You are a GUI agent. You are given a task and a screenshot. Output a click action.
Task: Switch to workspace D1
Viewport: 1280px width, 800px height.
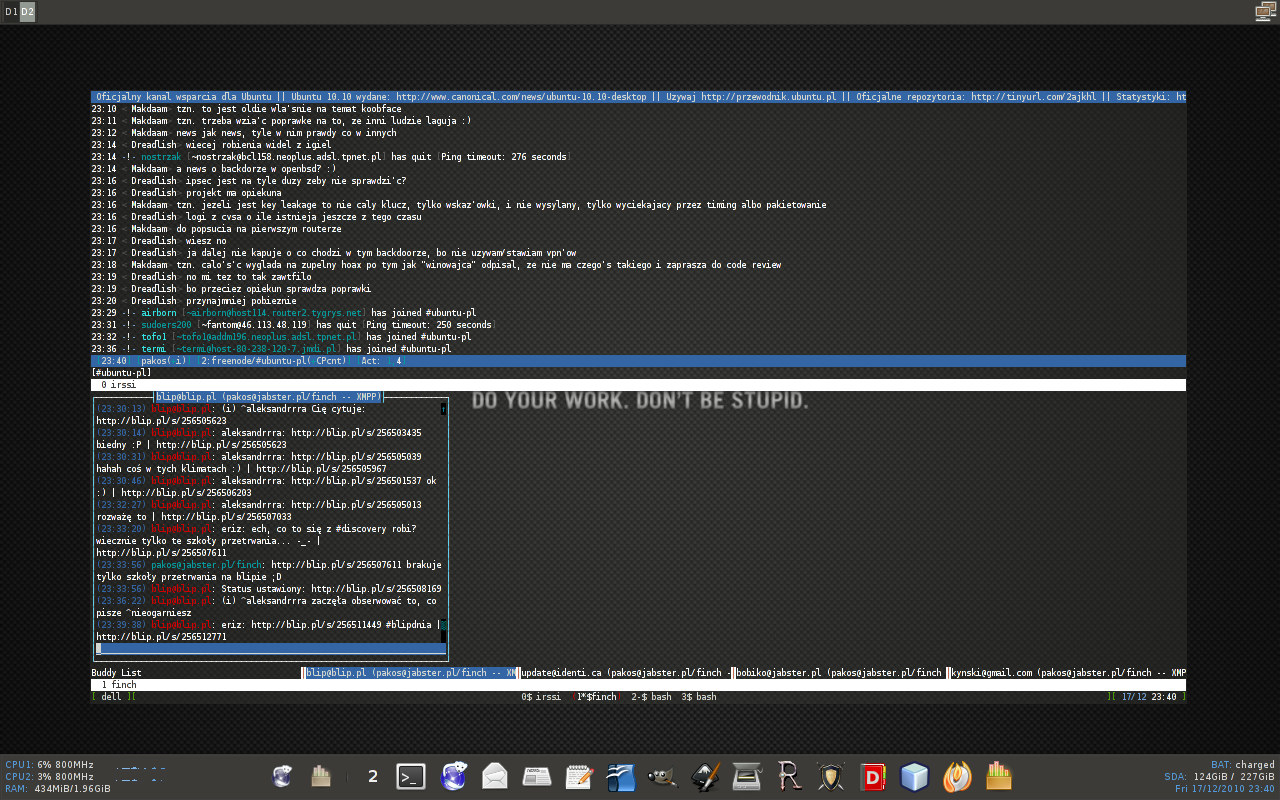coord(11,12)
